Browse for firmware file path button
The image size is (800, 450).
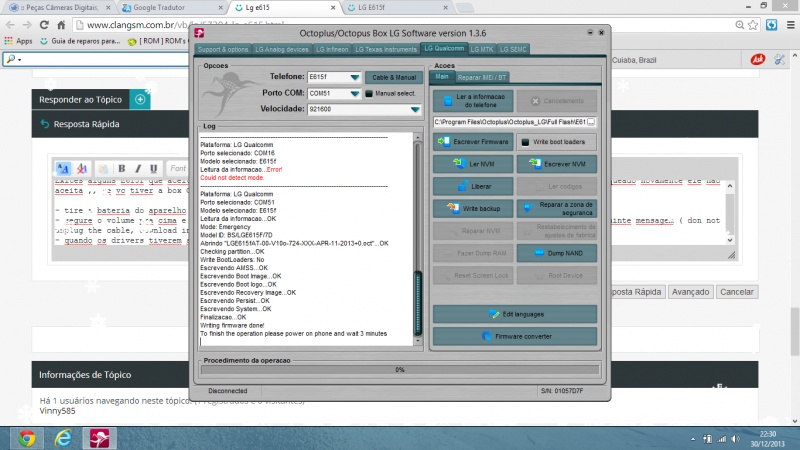pos(591,122)
